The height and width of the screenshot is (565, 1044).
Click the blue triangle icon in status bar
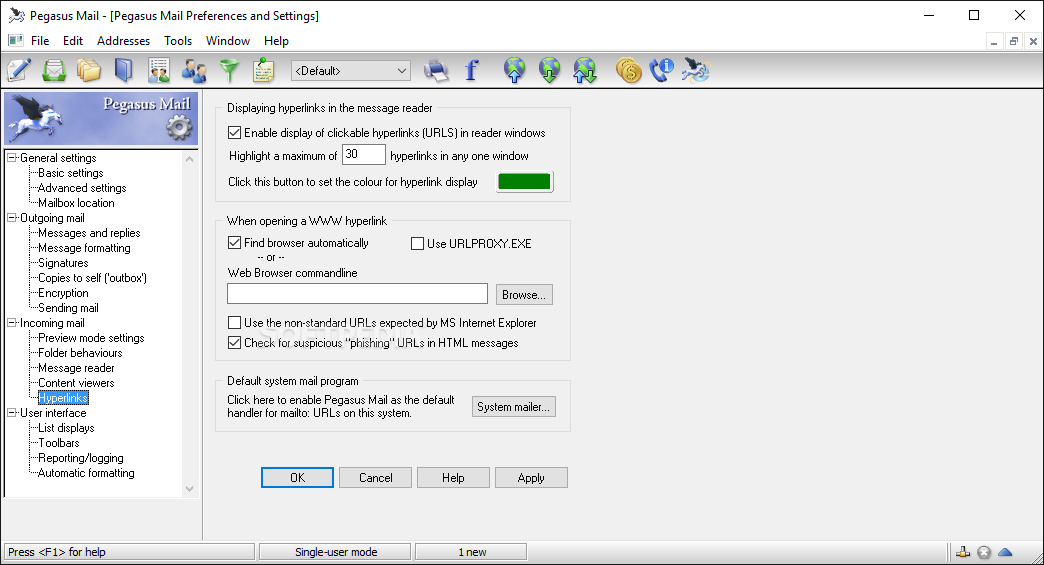1005,552
